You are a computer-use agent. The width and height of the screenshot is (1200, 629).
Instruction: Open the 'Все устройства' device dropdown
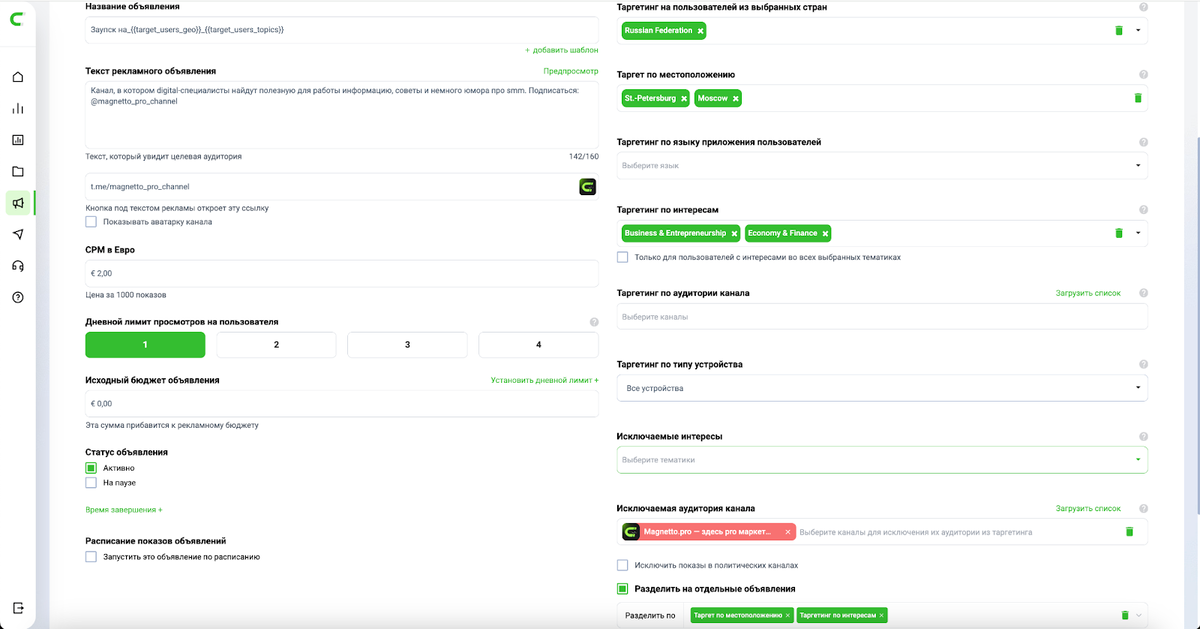[882, 388]
